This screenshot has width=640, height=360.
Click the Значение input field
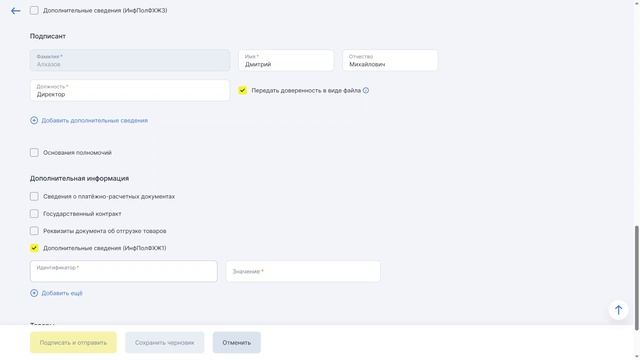tap(303, 271)
